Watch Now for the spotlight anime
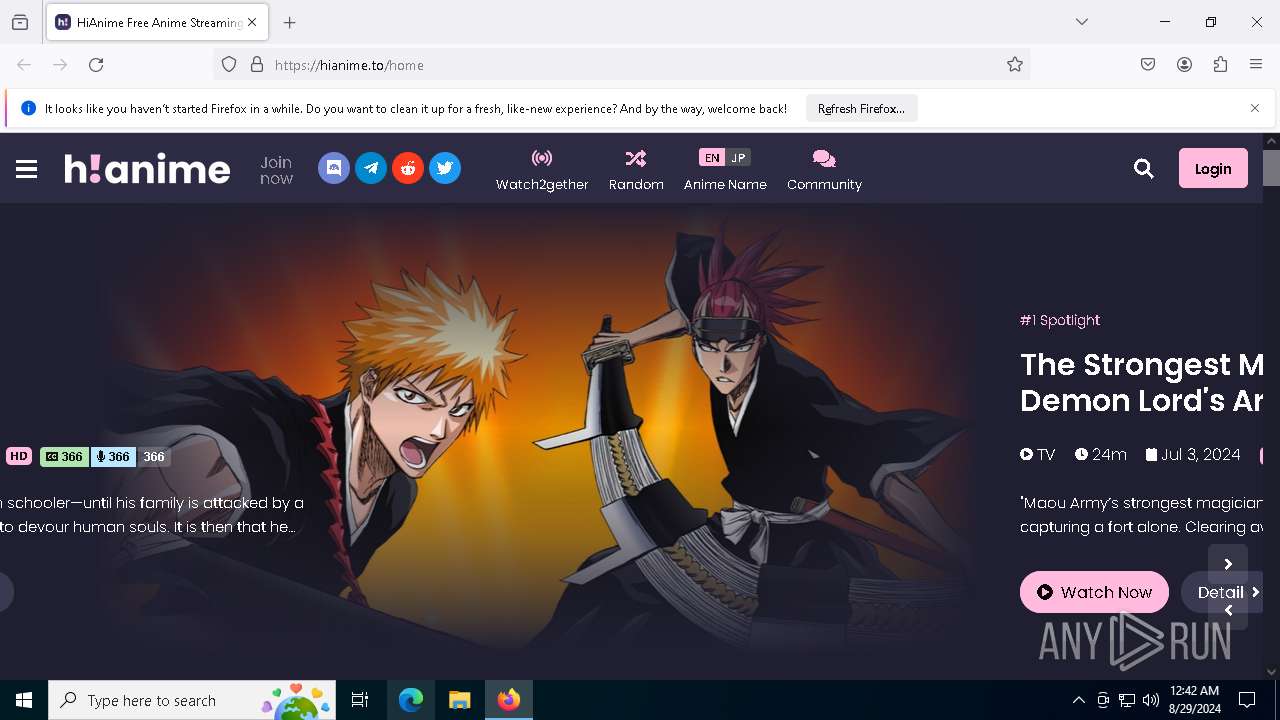The image size is (1280, 720). click(1094, 592)
